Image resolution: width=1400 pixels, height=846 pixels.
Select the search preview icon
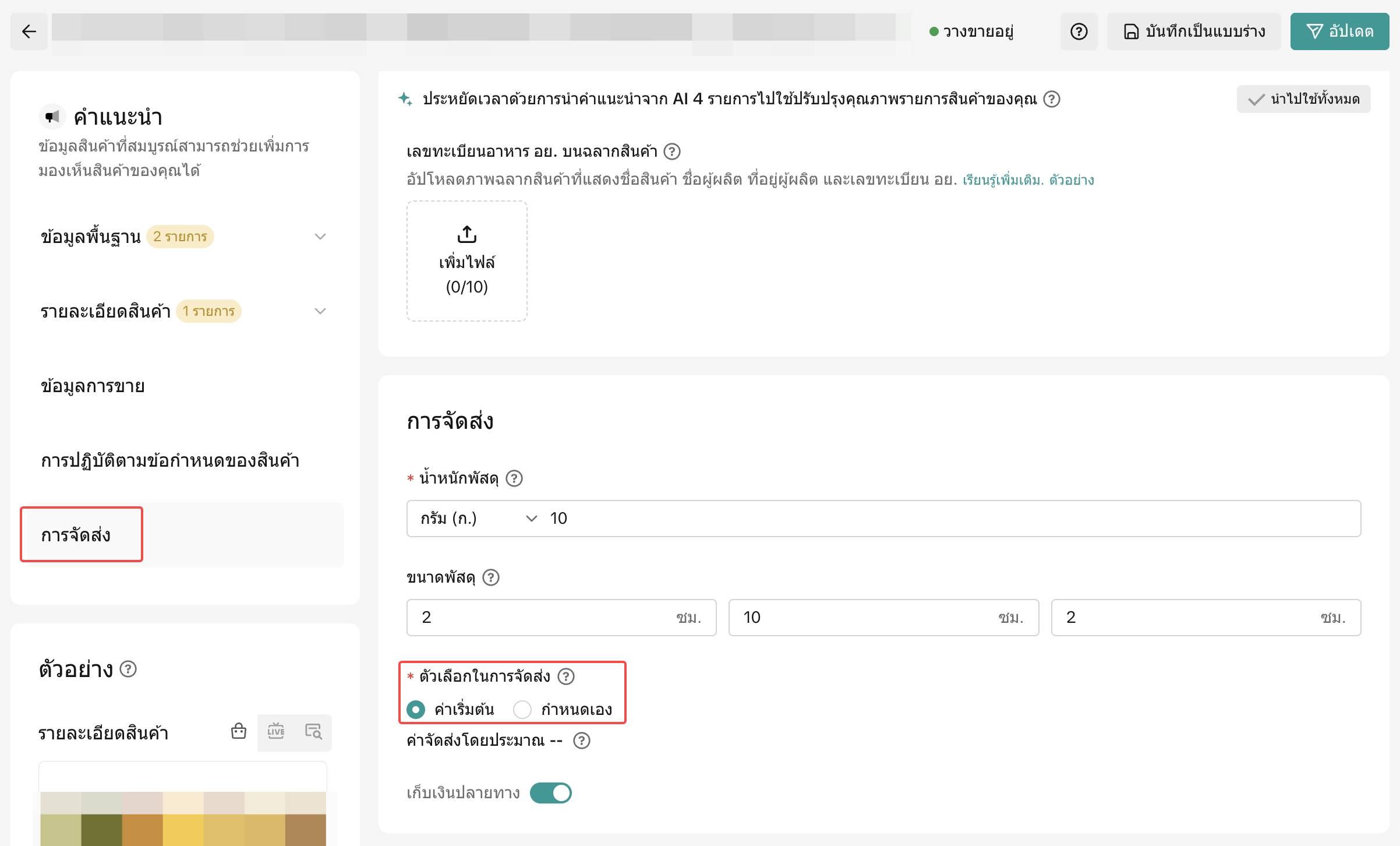(313, 732)
